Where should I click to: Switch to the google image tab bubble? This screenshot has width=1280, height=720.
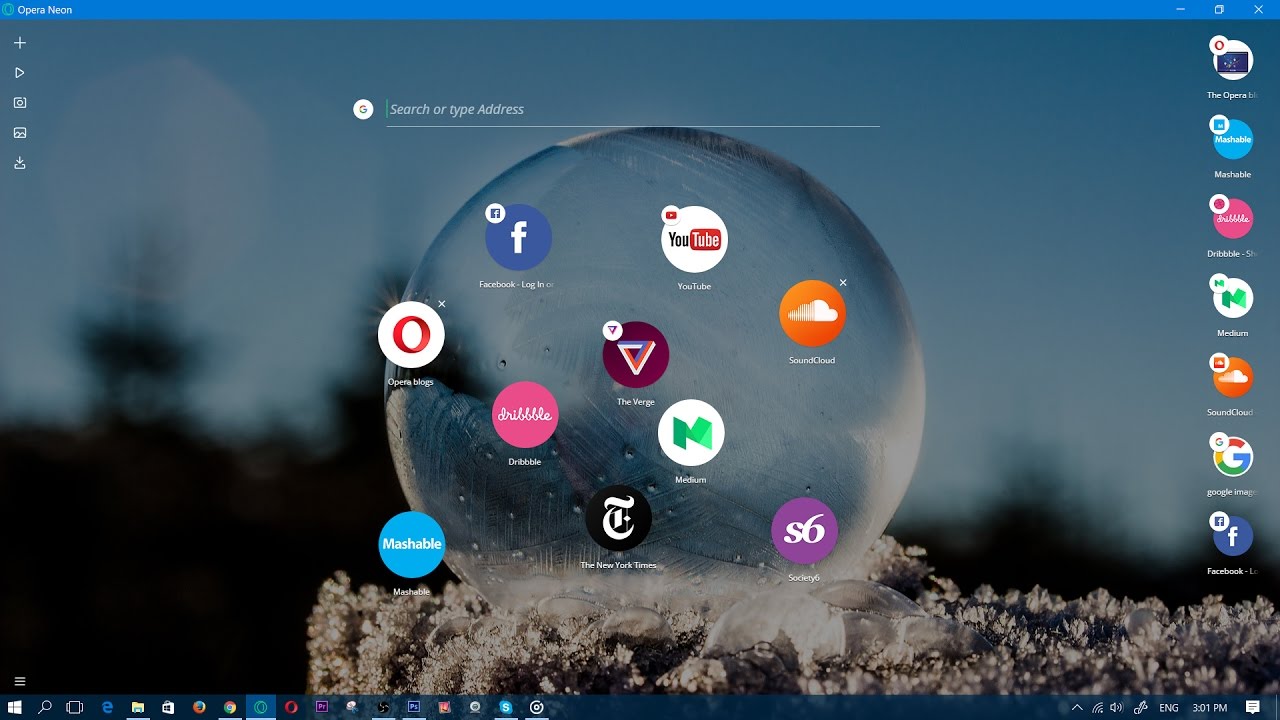click(x=1232, y=457)
